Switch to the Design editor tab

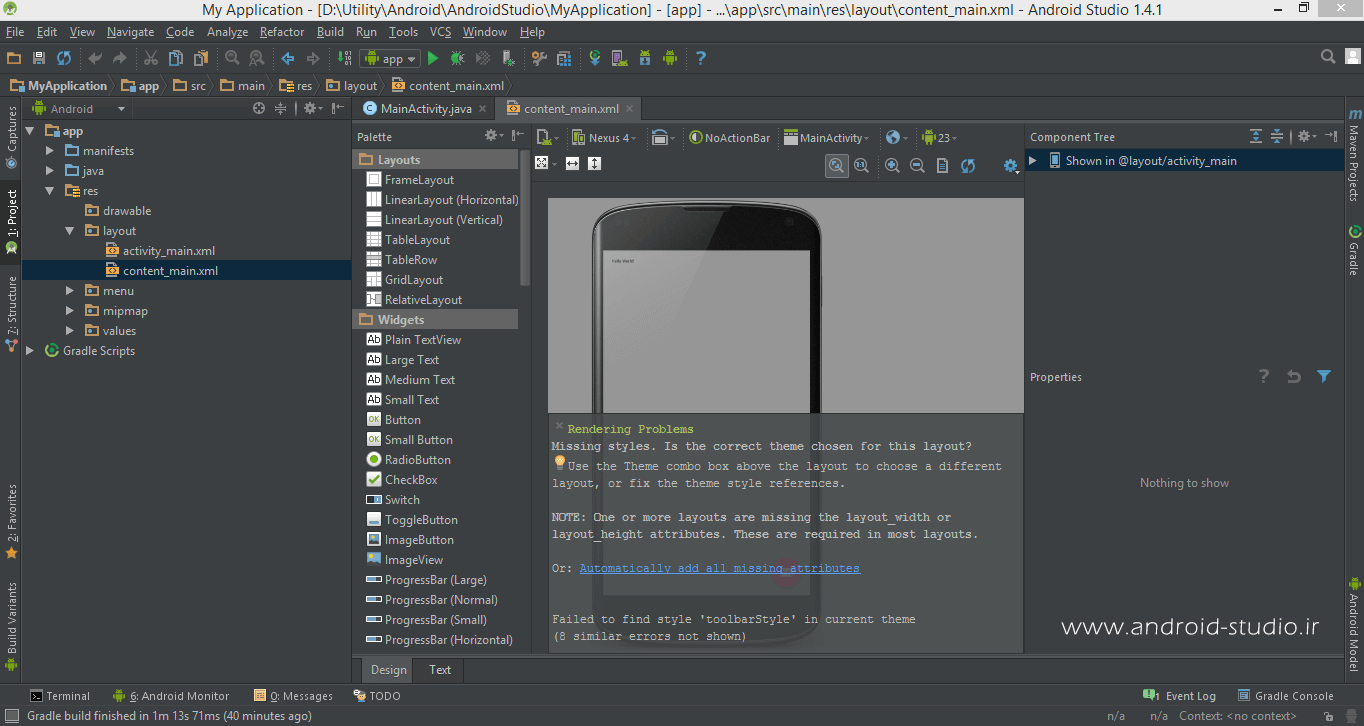pos(388,670)
